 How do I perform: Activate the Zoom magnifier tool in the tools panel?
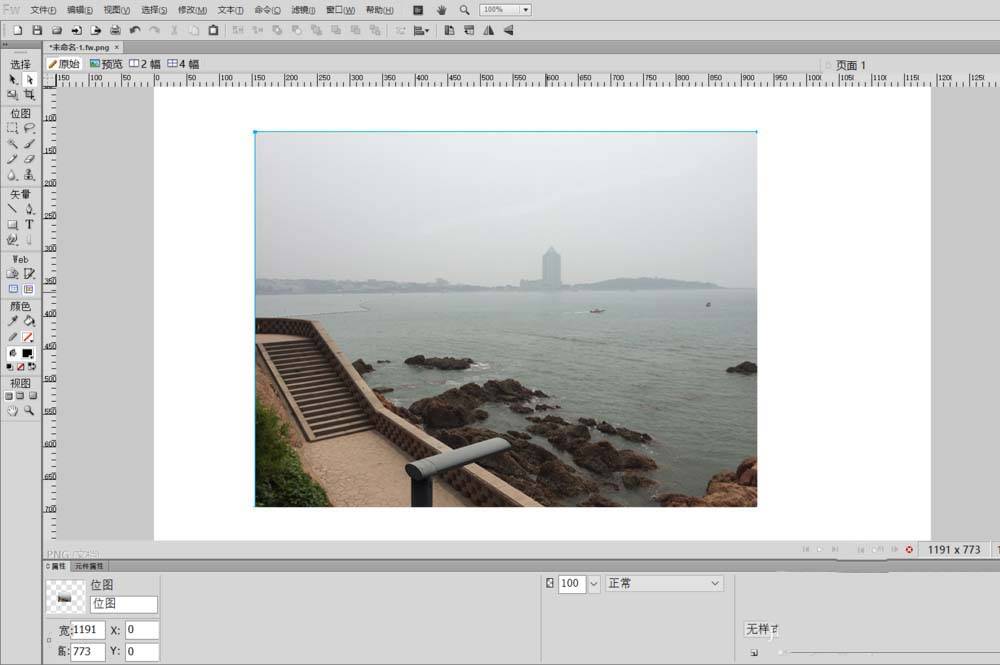click(x=29, y=411)
